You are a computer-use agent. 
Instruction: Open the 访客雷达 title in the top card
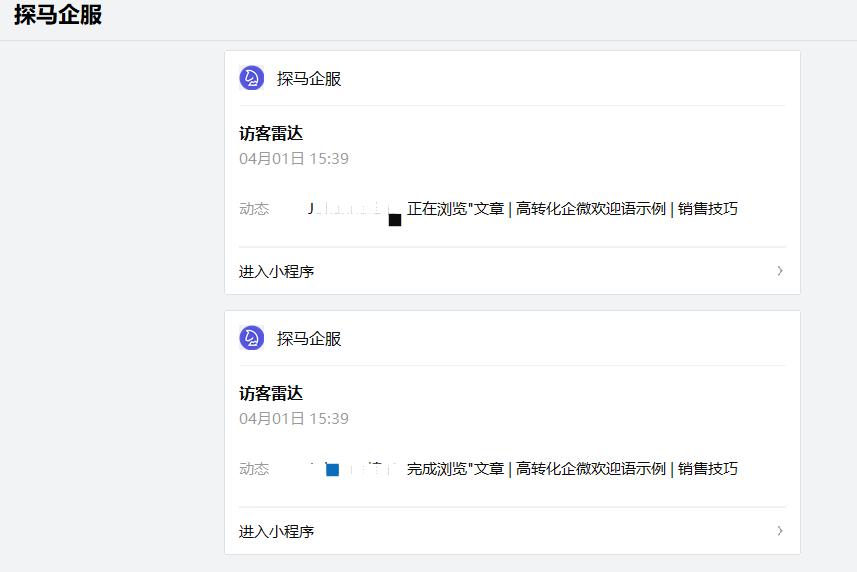pyautogui.click(x=271, y=133)
